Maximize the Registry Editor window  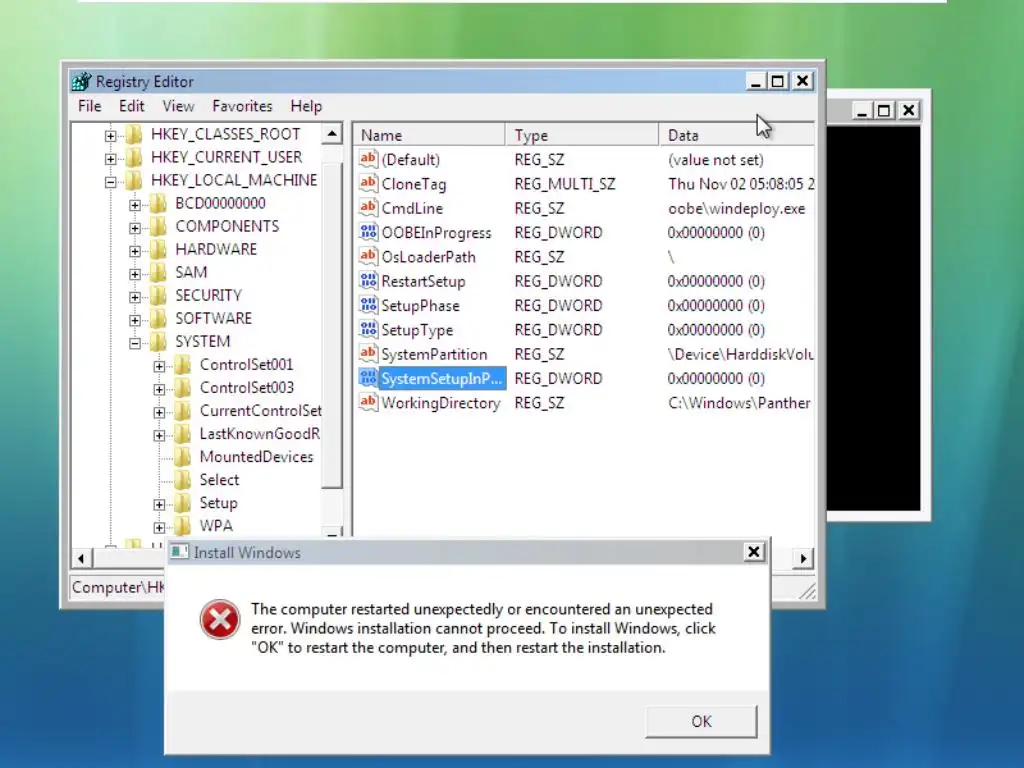[778, 81]
